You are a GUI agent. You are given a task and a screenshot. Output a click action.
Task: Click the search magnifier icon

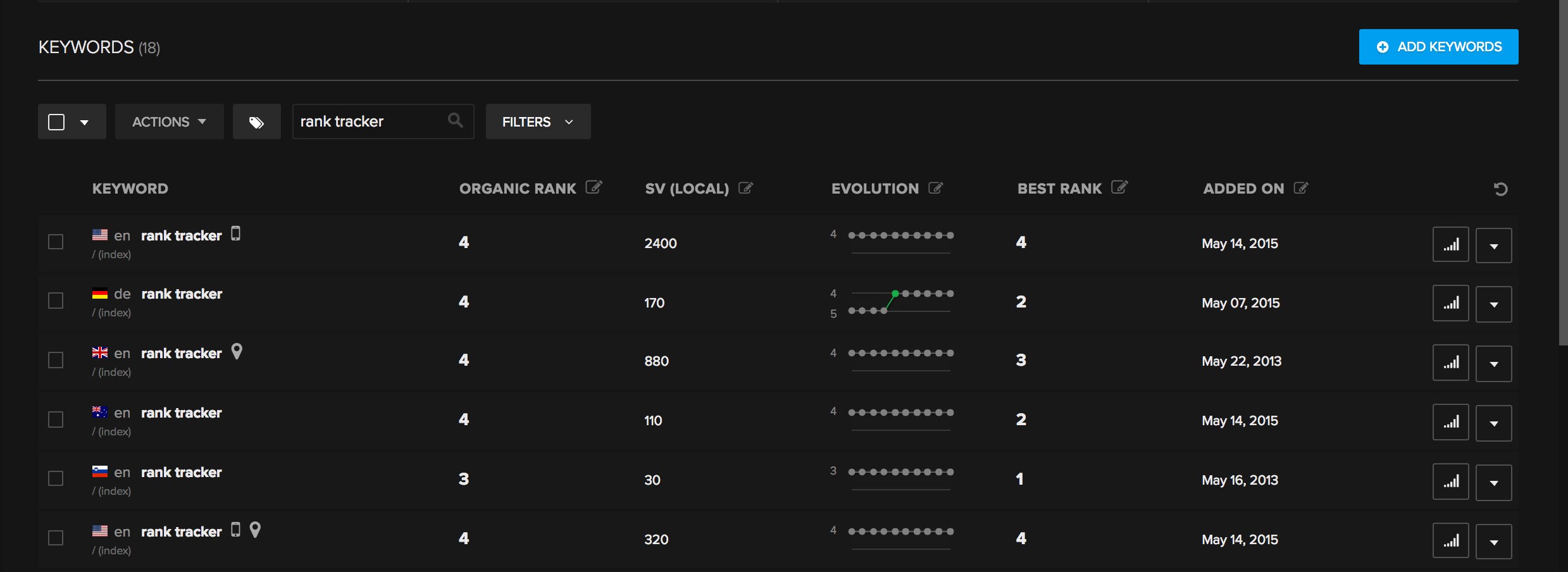pyautogui.click(x=455, y=120)
